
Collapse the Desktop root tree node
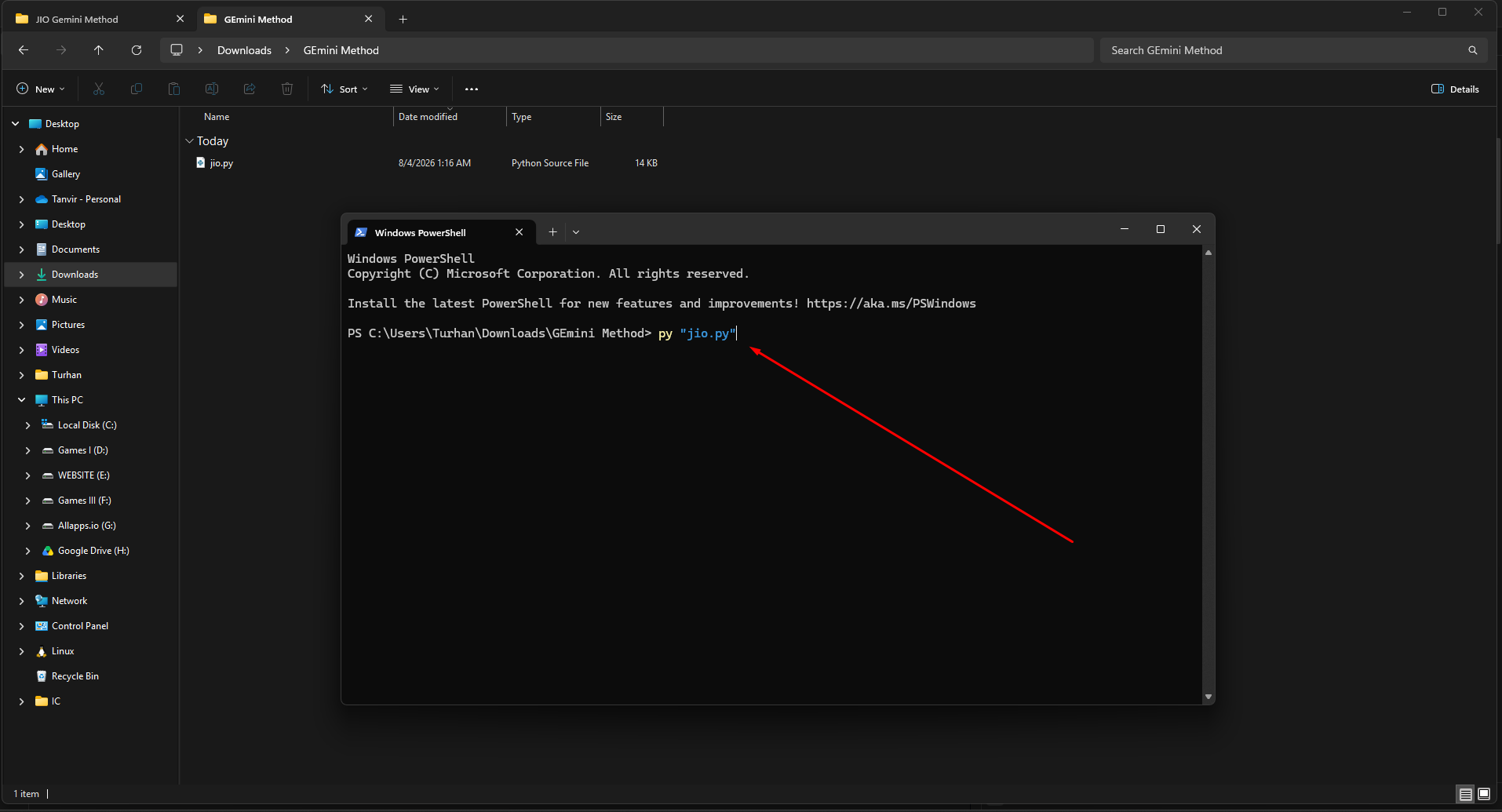pyautogui.click(x=15, y=124)
